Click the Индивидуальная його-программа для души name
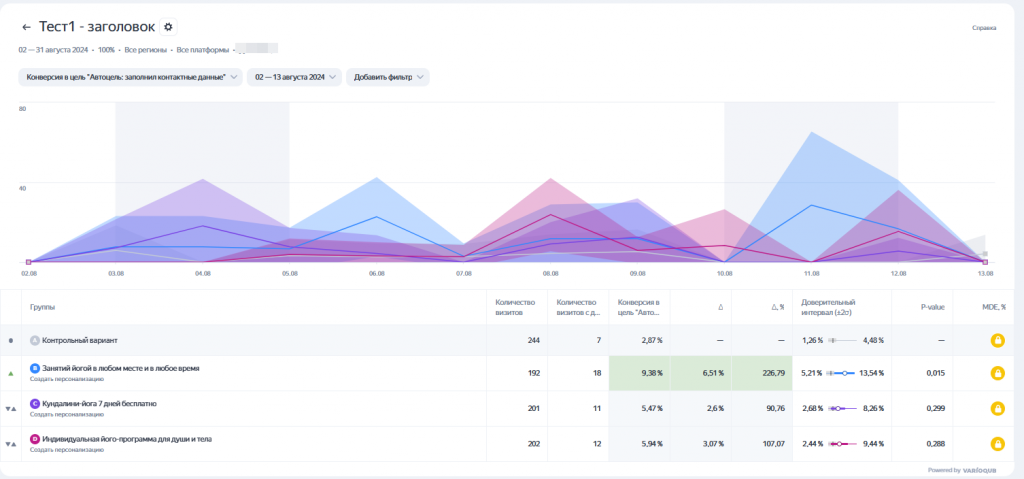Image resolution: width=1024 pixels, height=479 pixels. pos(127,439)
